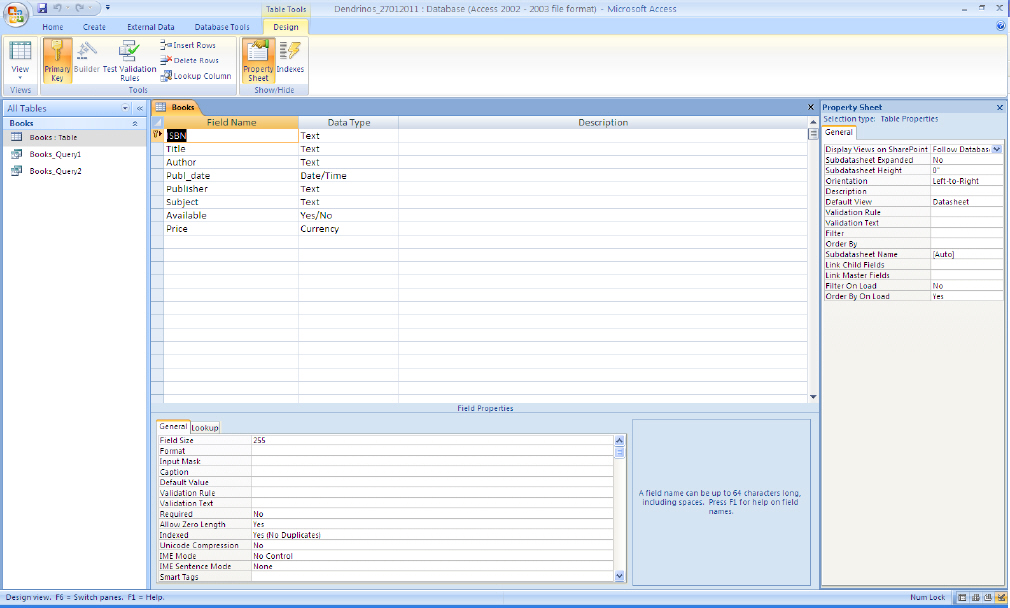The width and height of the screenshot is (1010, 608).
Task: Switch to Datasheet View from status bar
Action: [962, 598]
